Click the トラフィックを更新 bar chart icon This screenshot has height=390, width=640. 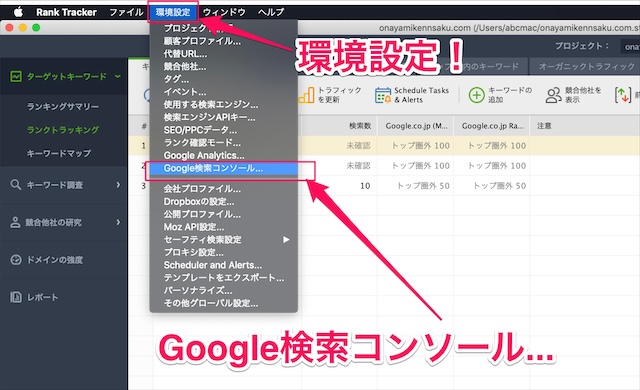(306, 95)
